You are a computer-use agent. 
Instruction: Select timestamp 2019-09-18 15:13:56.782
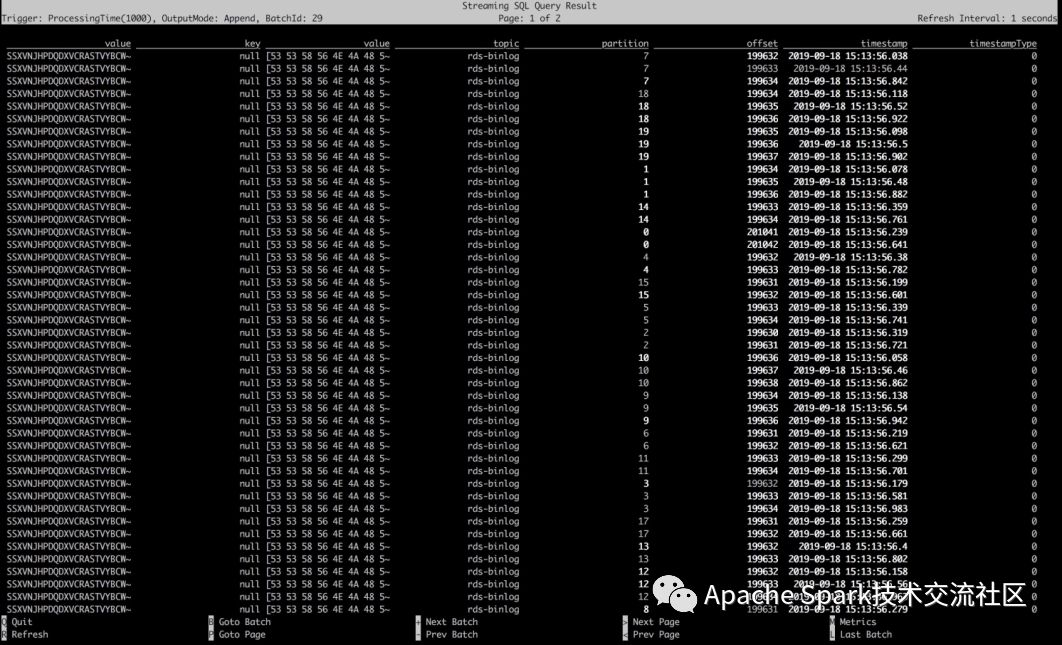tap(848, 270)
